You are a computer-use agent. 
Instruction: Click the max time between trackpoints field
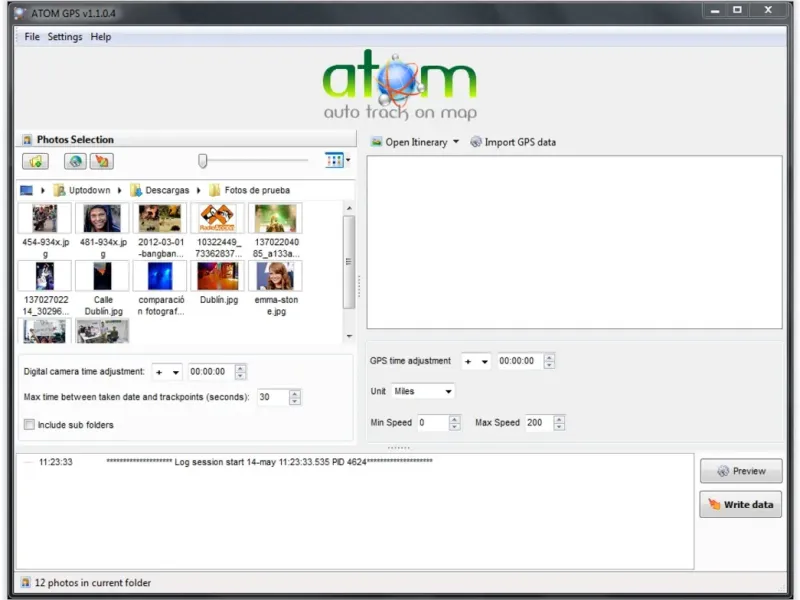pos(273,397)
